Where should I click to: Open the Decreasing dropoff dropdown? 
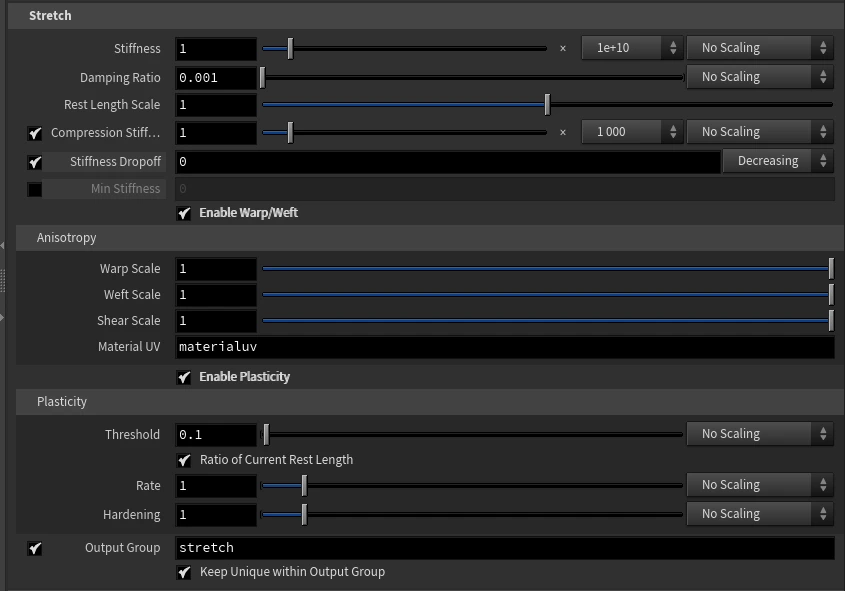(778, 161)
